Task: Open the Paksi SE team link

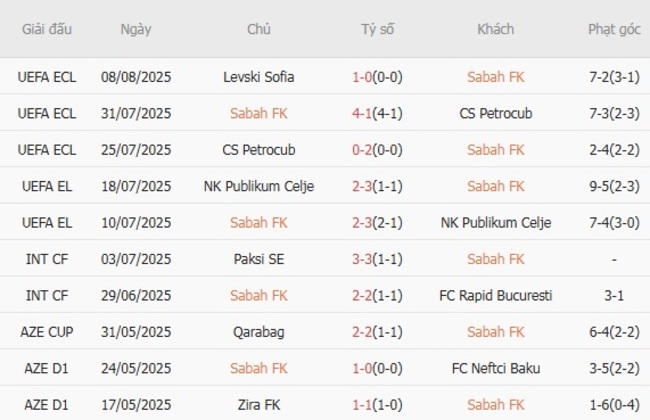Action: click(259, 259)
